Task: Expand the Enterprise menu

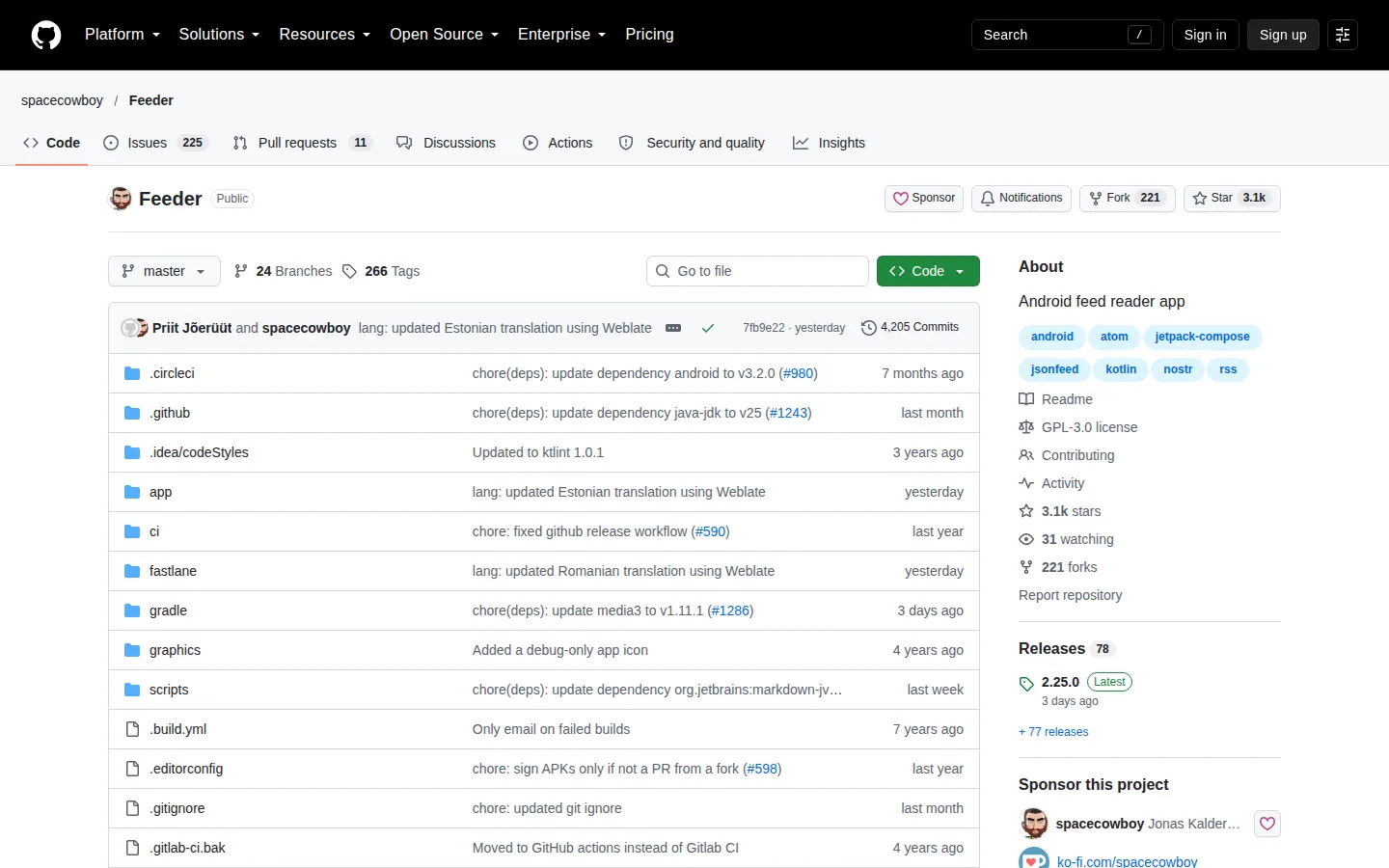Action: tap(561, 35)
